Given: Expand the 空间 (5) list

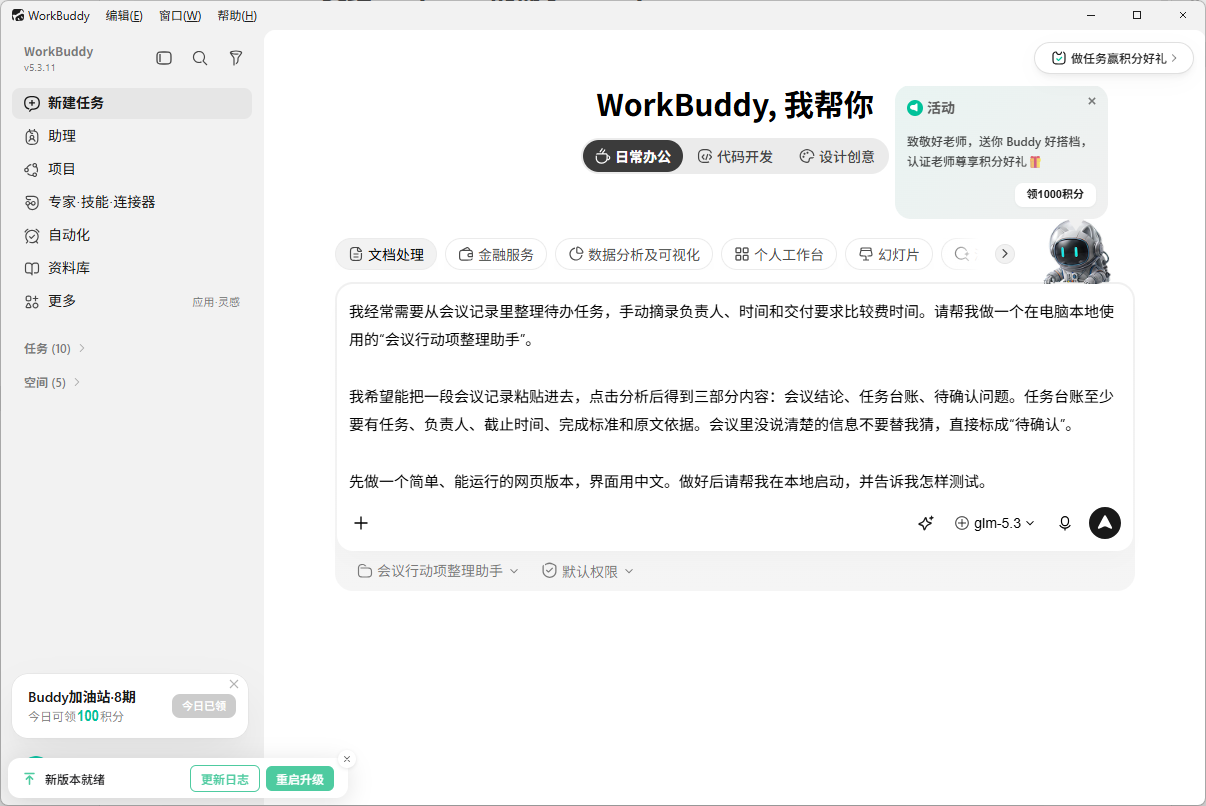Looking at the screenshot, I should (x=52, y=382).
